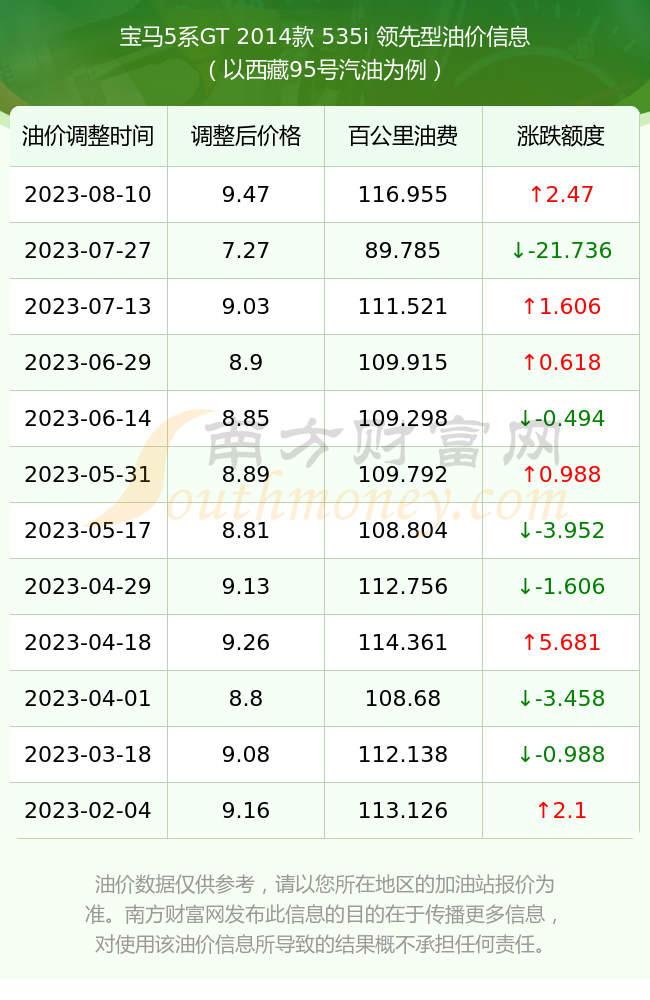
Task: Click the fuel cost value 113.126
Action: [x=403, y=811]
